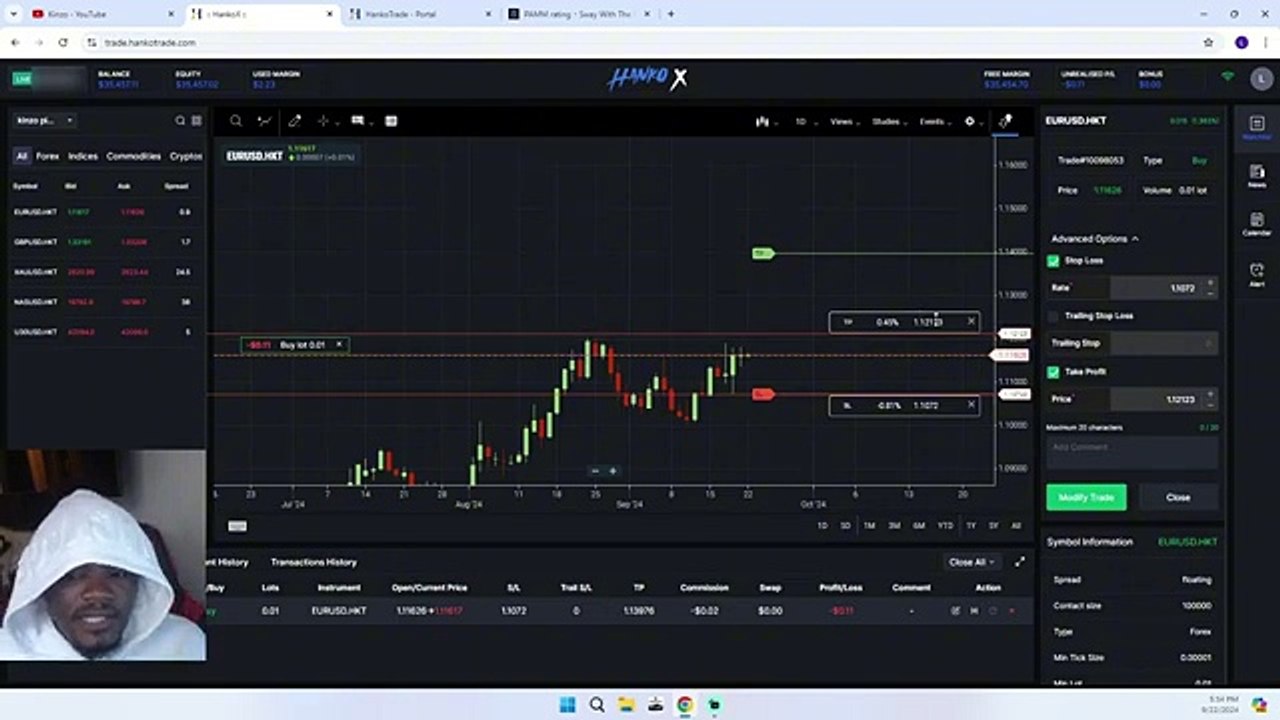Open the chart data table icon
Viewport: 1280px width, 720px height.
[391, 121]
